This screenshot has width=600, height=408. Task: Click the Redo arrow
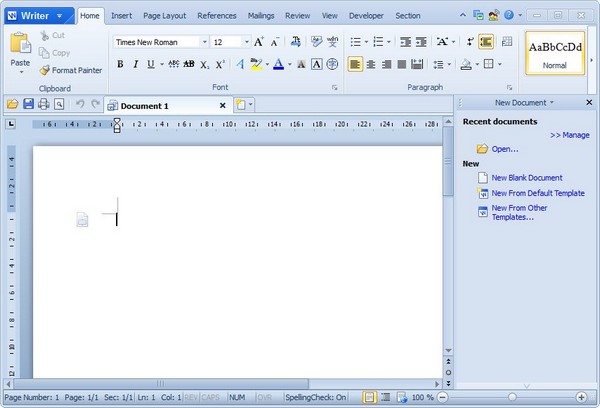coord(95,104)
